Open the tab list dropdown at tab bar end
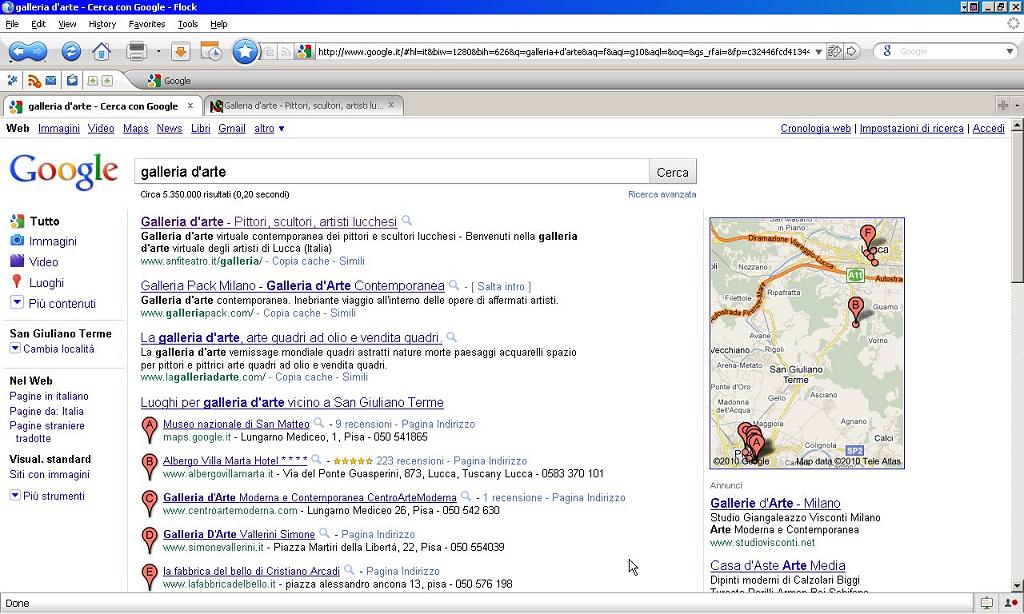Image resolution: width=1024 pixels, height=614 pixels. click(1017, 105)
